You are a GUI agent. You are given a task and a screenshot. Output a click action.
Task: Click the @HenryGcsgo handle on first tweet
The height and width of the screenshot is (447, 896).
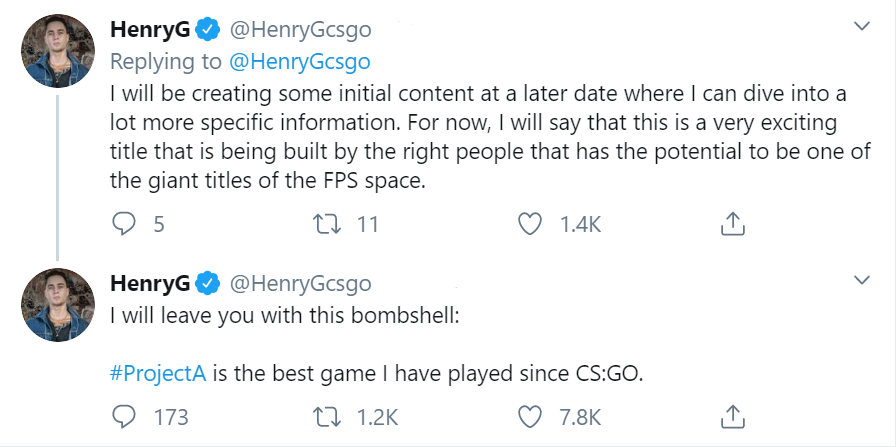[300, 30]
